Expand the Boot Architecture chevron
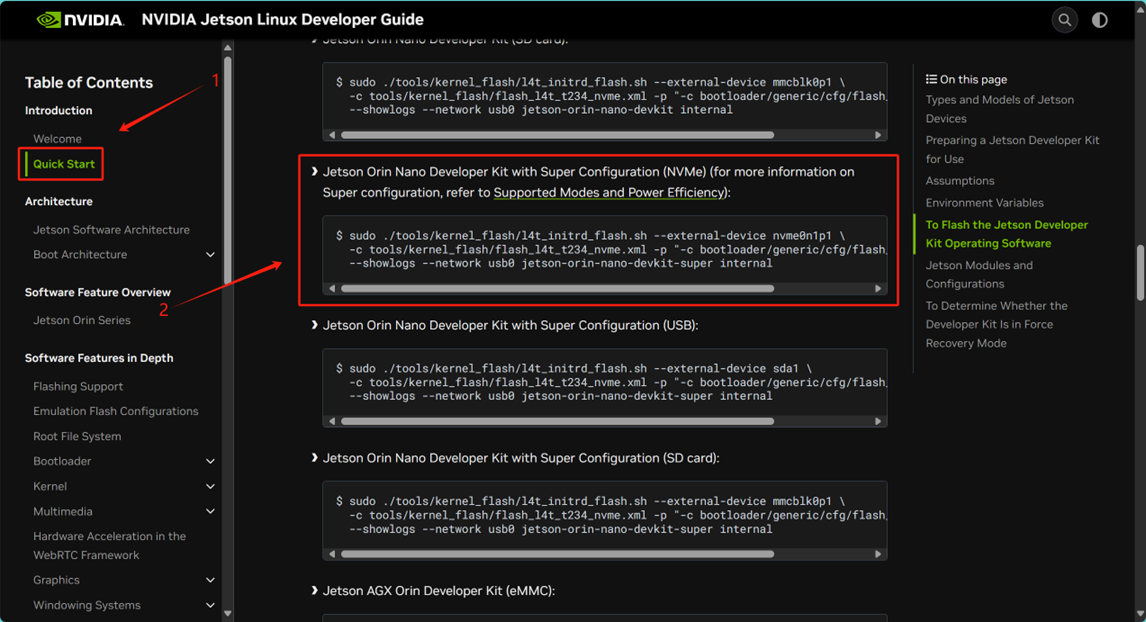This screenshot has width=1146, height=622. point(210,255)
